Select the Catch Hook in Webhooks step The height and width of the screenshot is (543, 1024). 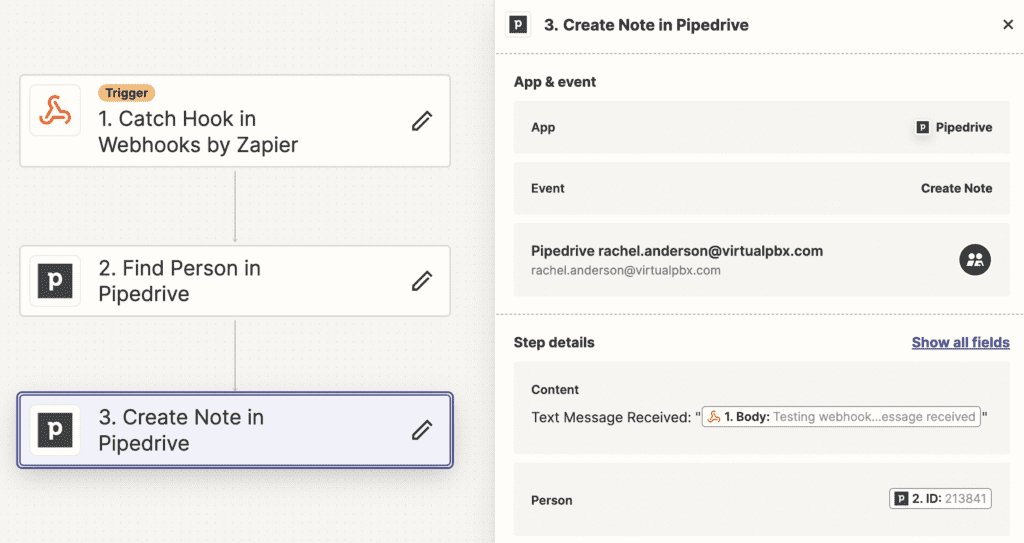[x=235, y=121]
